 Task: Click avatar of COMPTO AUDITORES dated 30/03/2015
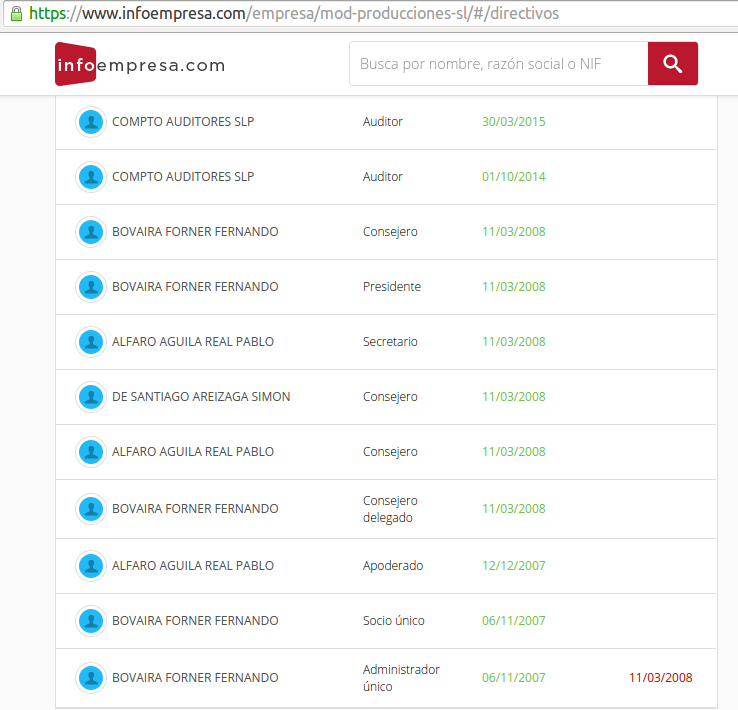pos(91,122)
